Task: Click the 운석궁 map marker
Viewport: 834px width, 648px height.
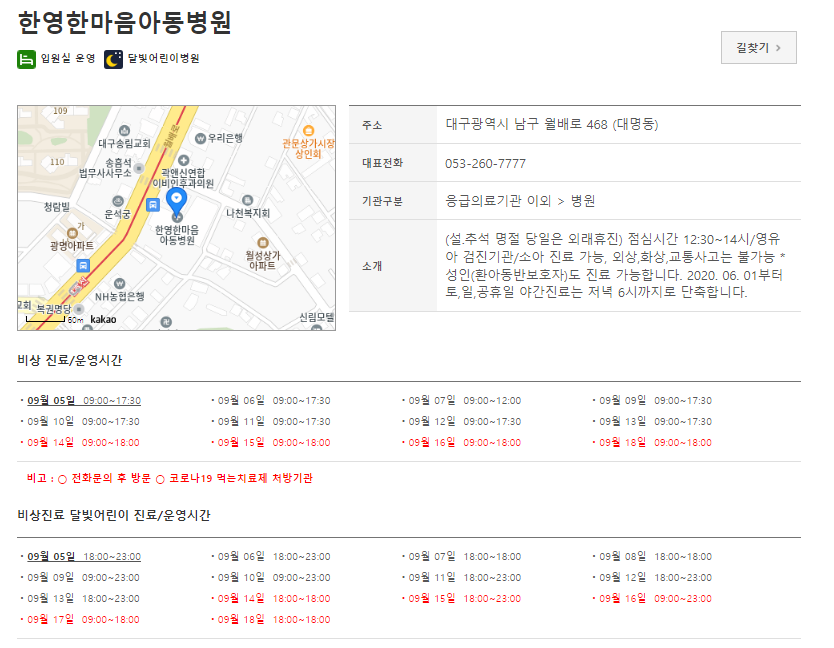Action: (118, 201)
